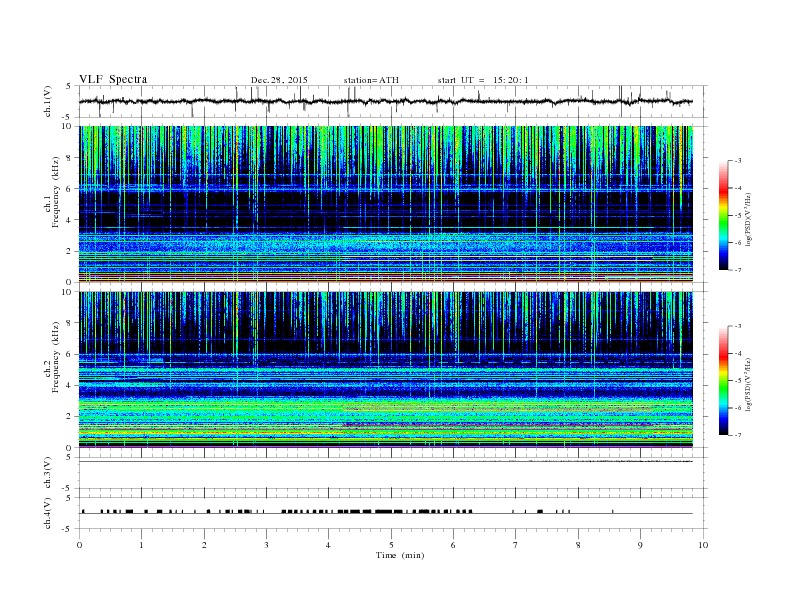Click the "VLF Spectra" plot title
Image resolution: width=792 pixels, height=612 pixels.
point(113,79)
